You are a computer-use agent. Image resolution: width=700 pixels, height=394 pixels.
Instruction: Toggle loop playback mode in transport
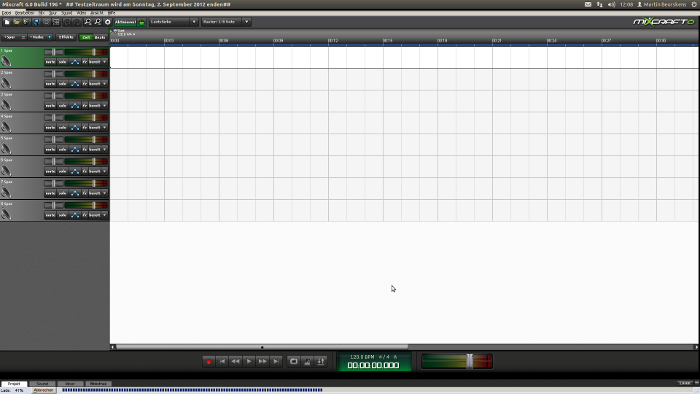293,361
